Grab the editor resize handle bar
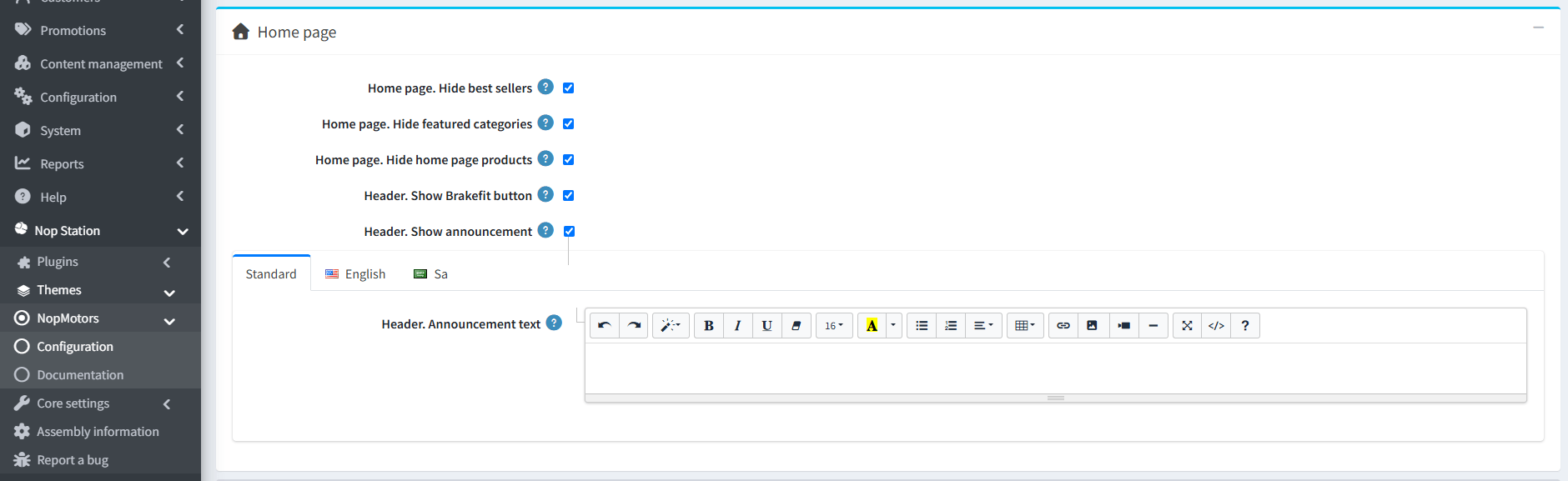 pos(1055,398)
